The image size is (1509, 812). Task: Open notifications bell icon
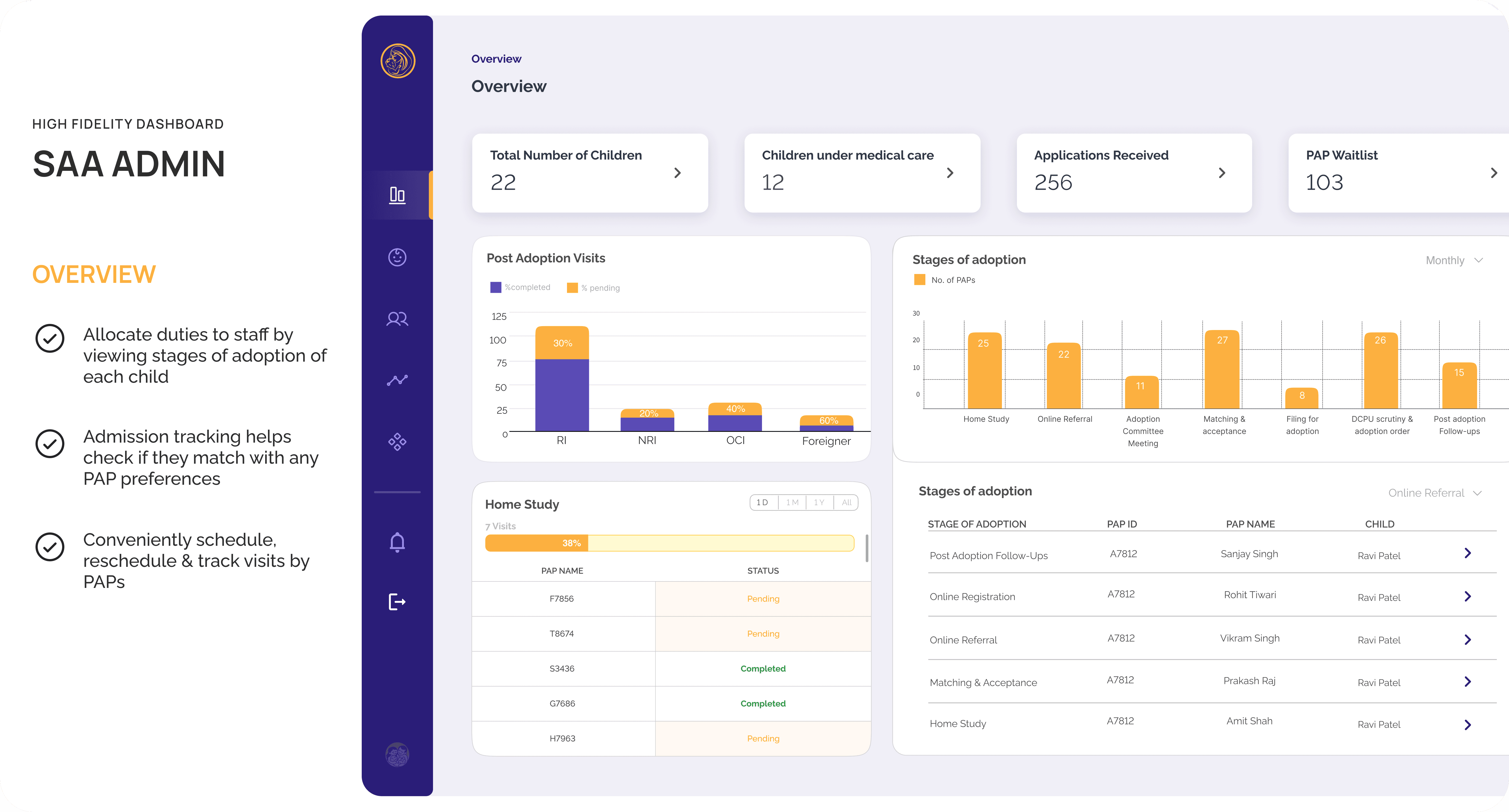coord(397,542)
